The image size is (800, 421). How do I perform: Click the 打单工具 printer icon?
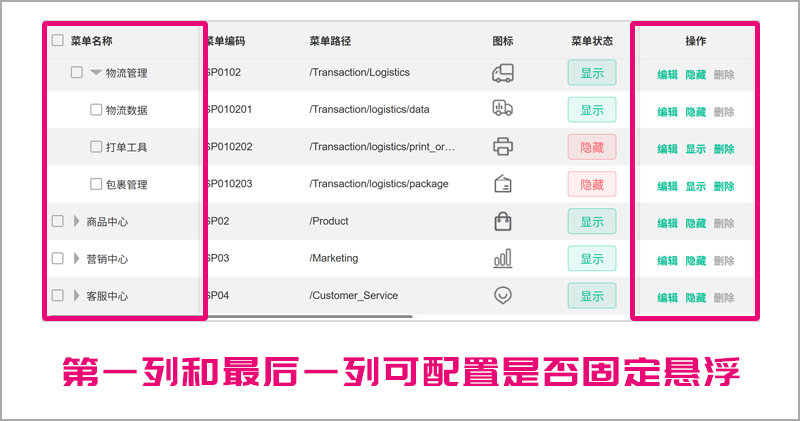pyautogui.click(x=503, y=147)
